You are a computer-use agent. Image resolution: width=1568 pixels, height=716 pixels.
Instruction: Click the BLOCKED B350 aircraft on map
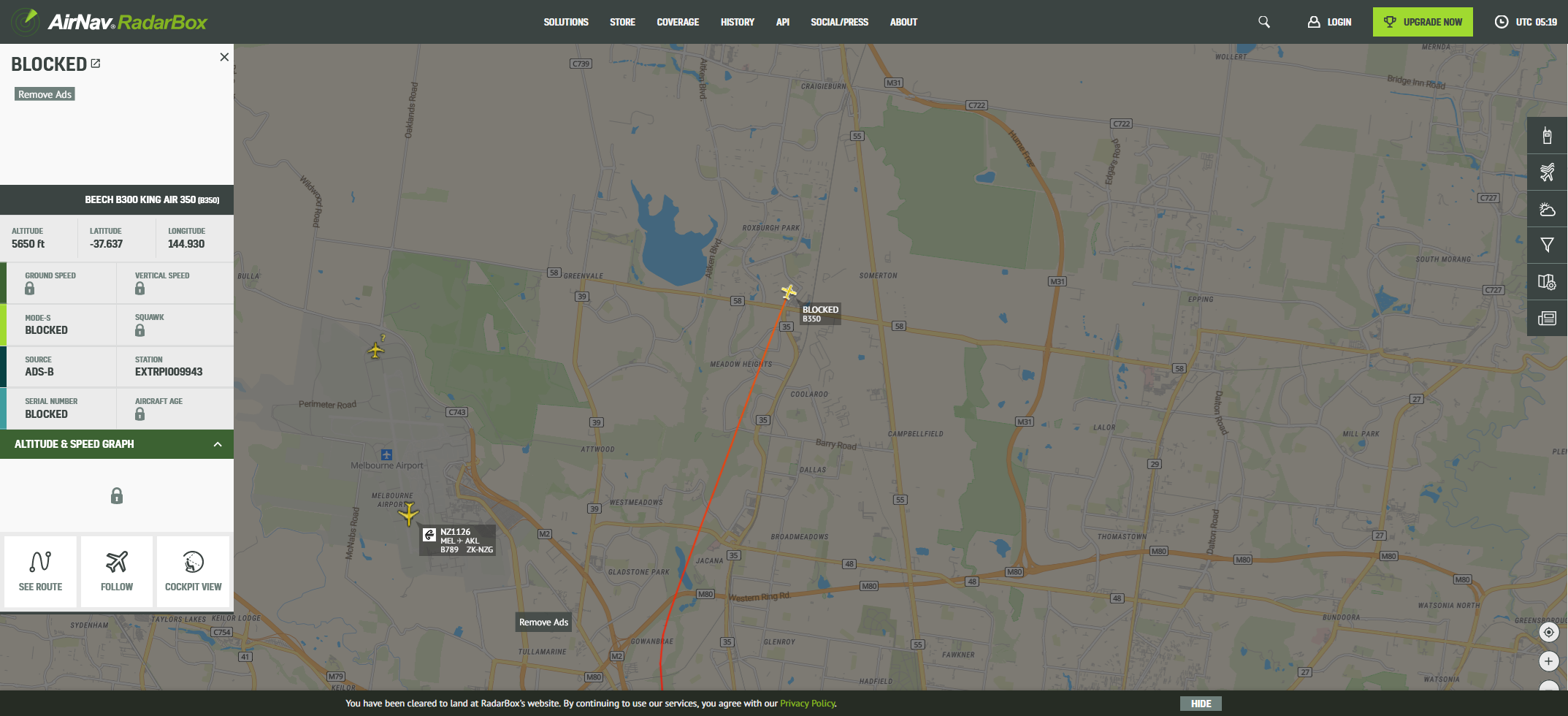(x=788, y=292)
